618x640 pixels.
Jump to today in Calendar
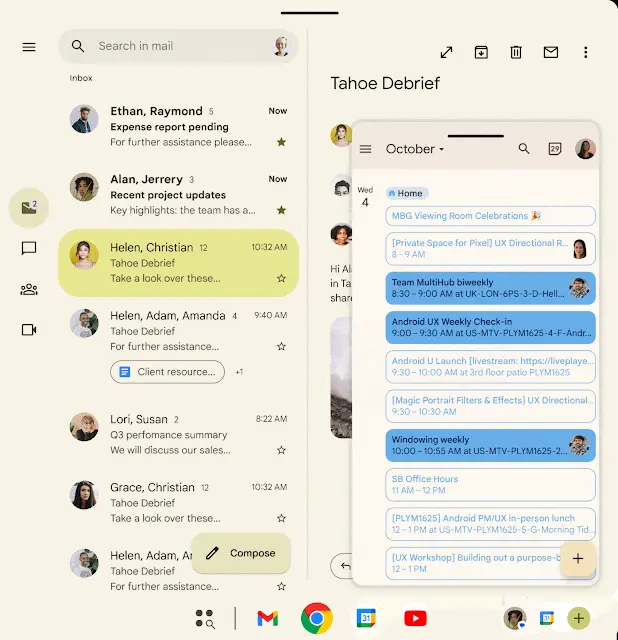(x=555, y=149)
